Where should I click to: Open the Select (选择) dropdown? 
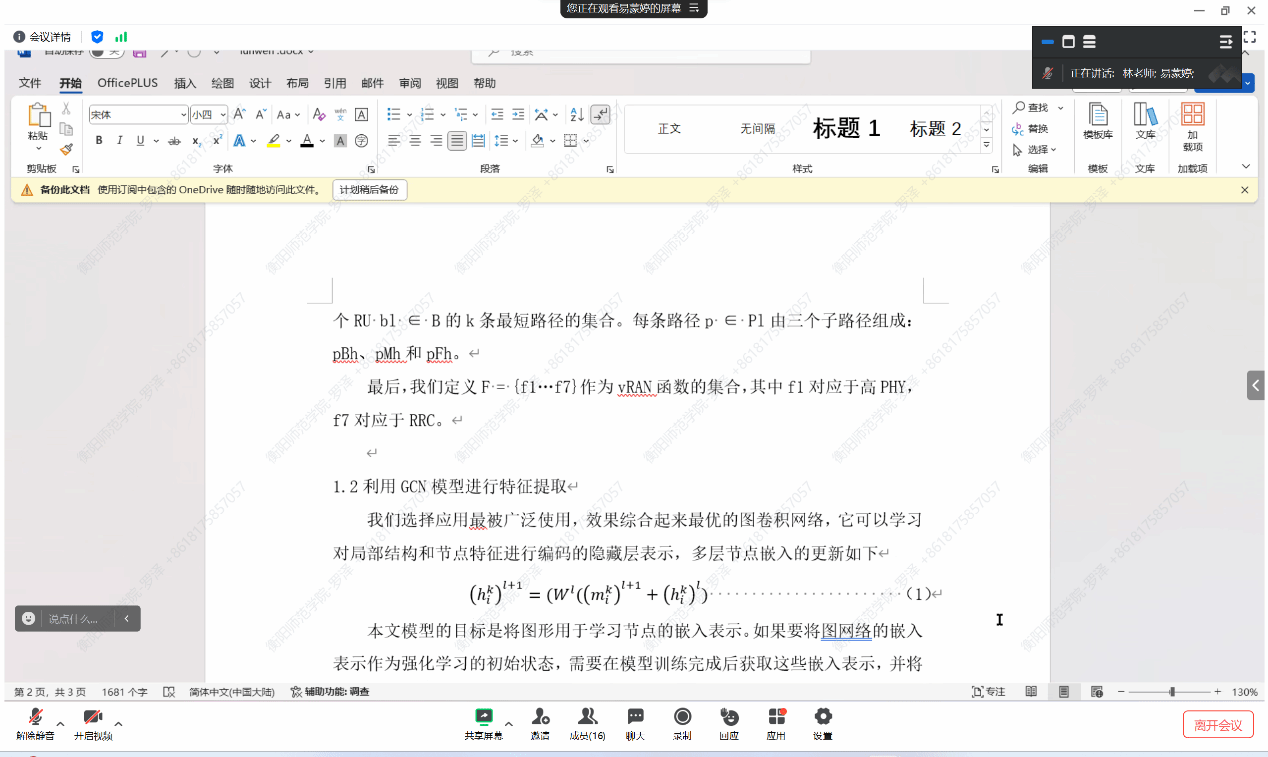tap(1035, 150)
